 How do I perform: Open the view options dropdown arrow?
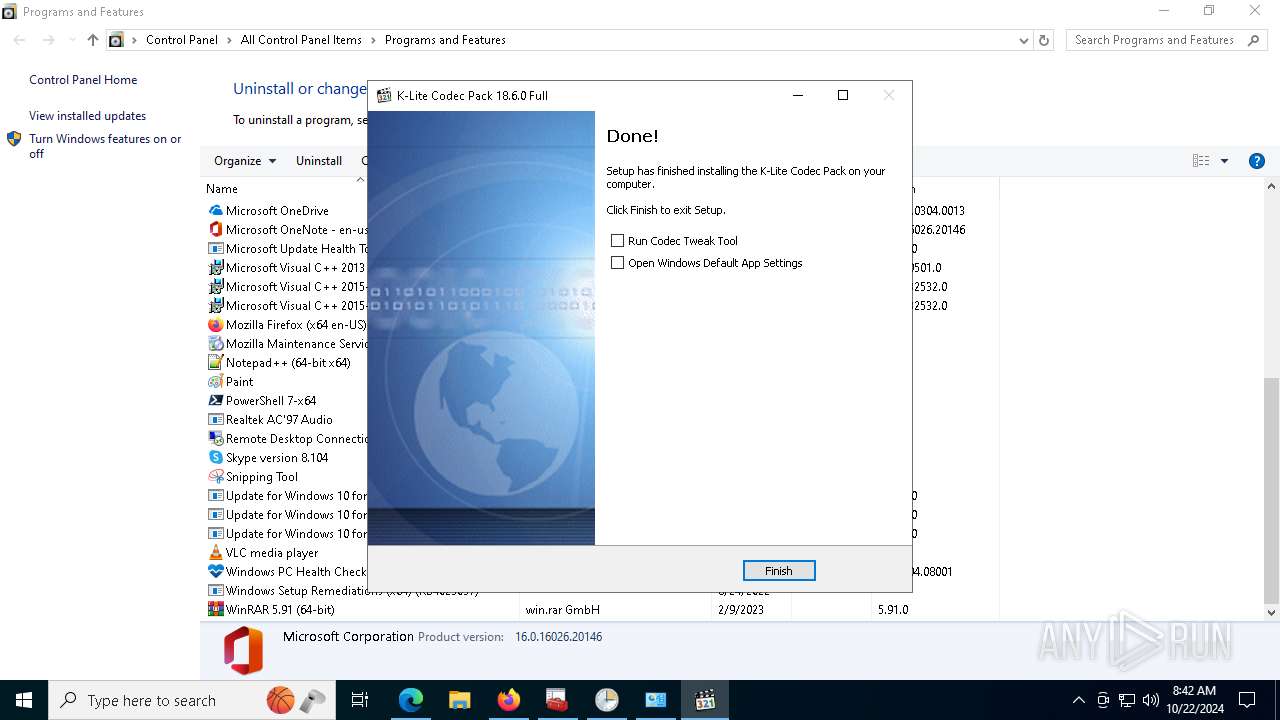[x=1224, y=161]
